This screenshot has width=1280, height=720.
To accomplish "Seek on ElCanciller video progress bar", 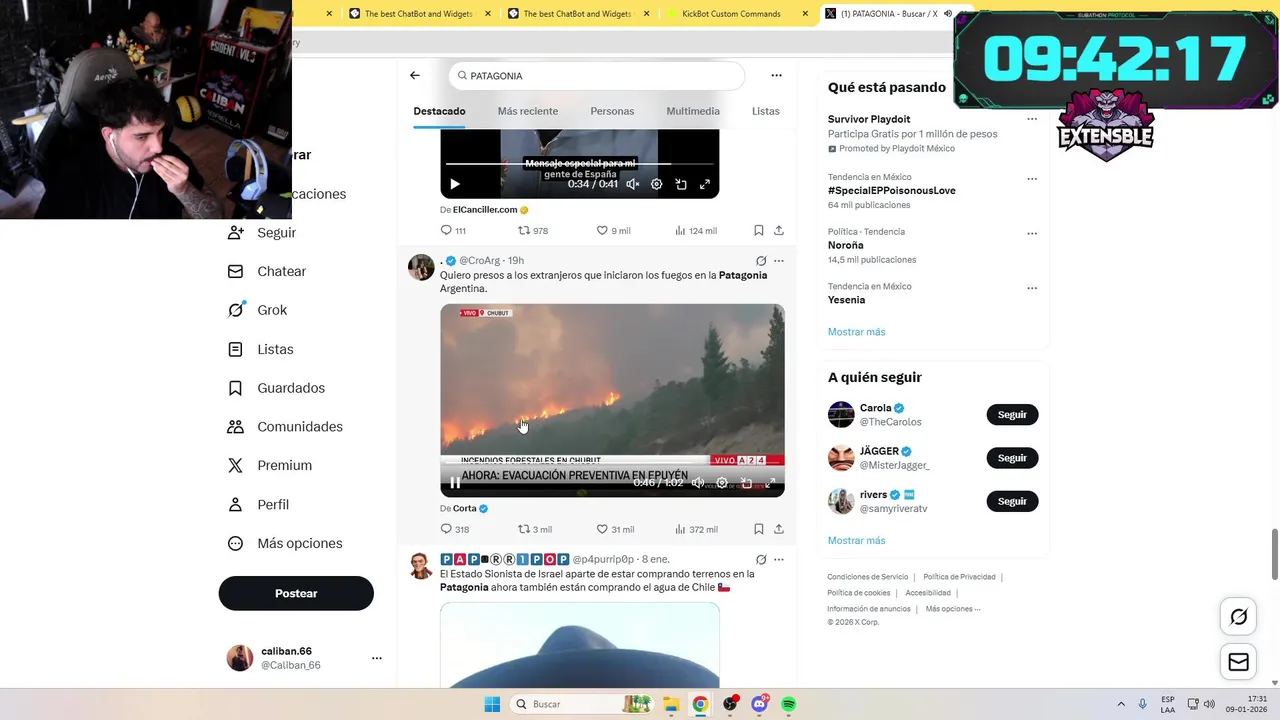I will coord(579,163).
